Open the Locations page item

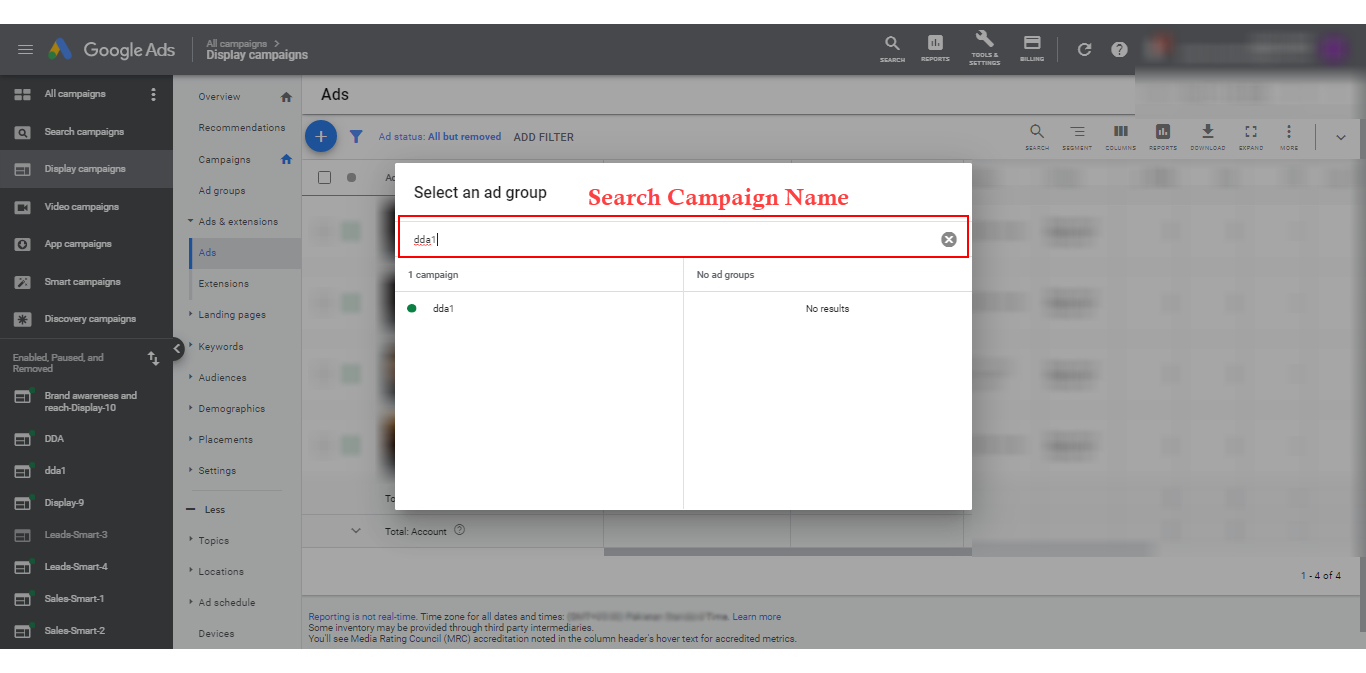pos(220,571)
